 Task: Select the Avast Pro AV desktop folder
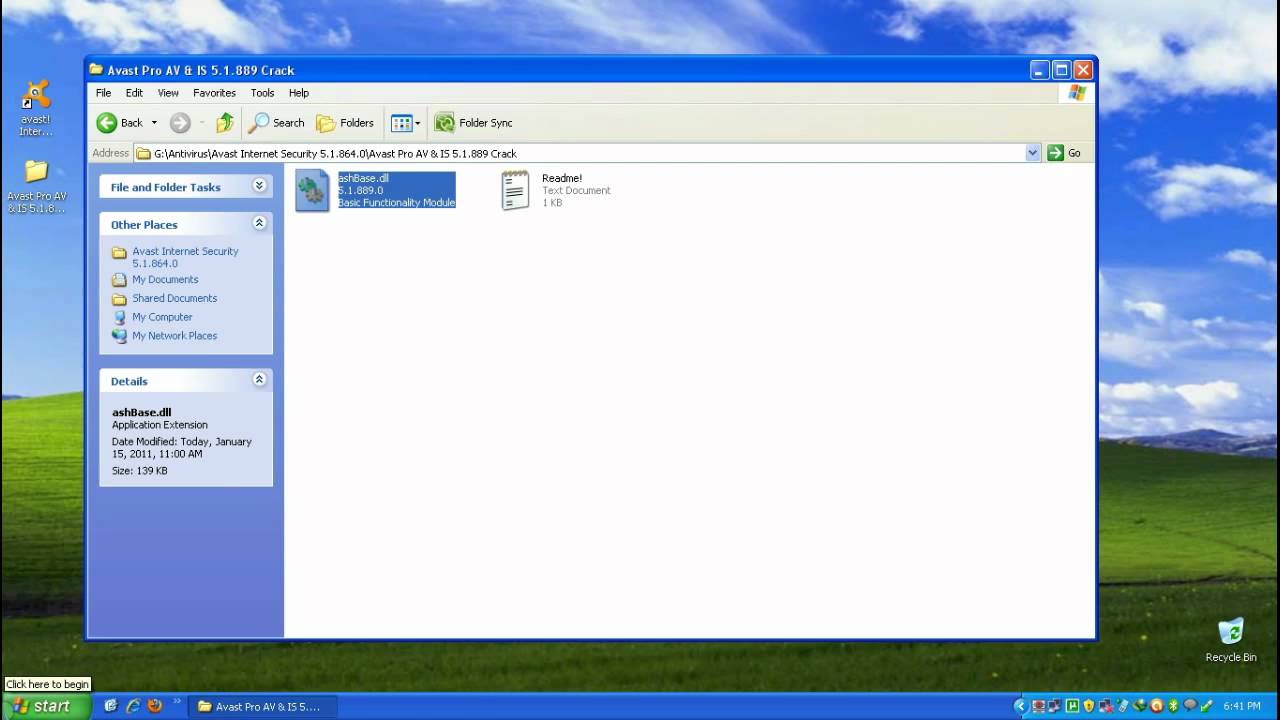pyautogui.click(x=36, y=186)
